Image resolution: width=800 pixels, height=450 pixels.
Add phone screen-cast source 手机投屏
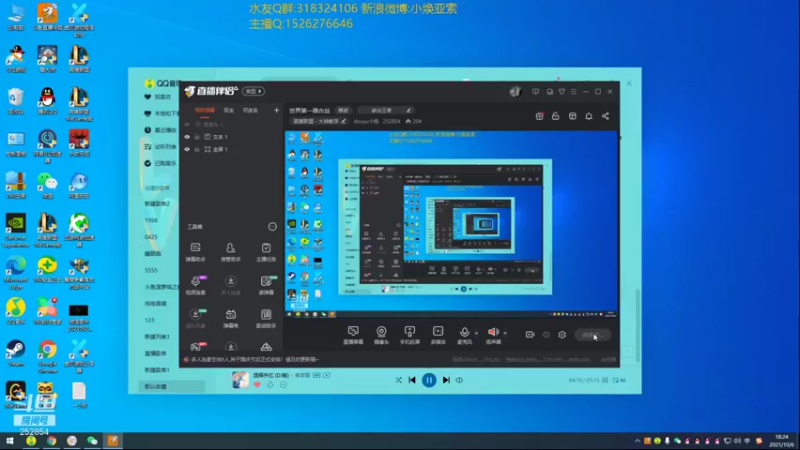tap(410, 335)
